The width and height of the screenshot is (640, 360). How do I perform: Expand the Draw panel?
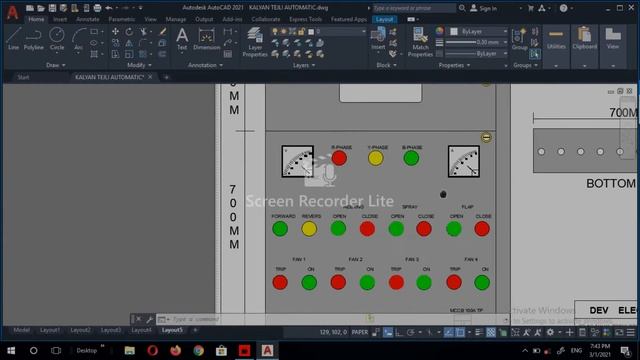tap(56, 65)
